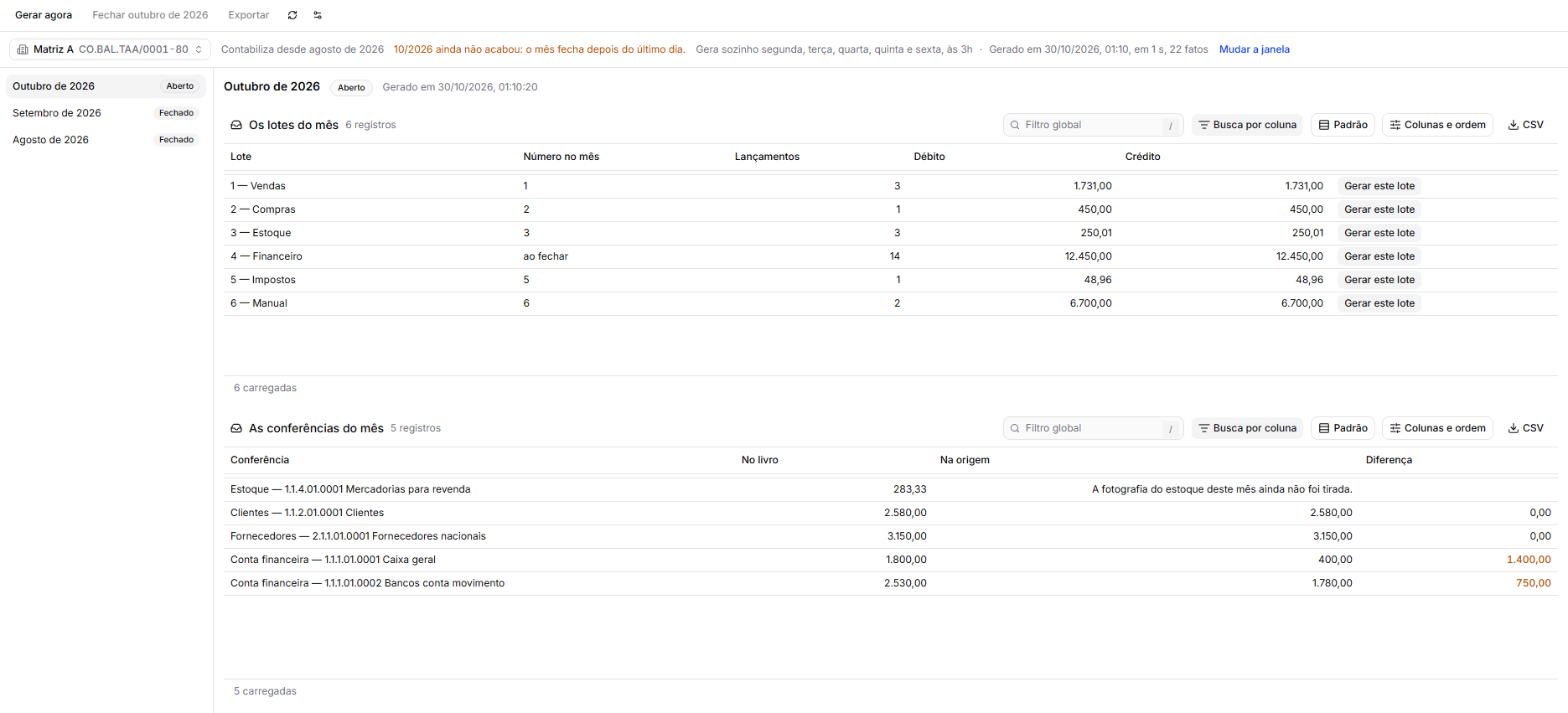Sort by the Débito column header
Screen dimensions: 1568x713
click(929, 157)
